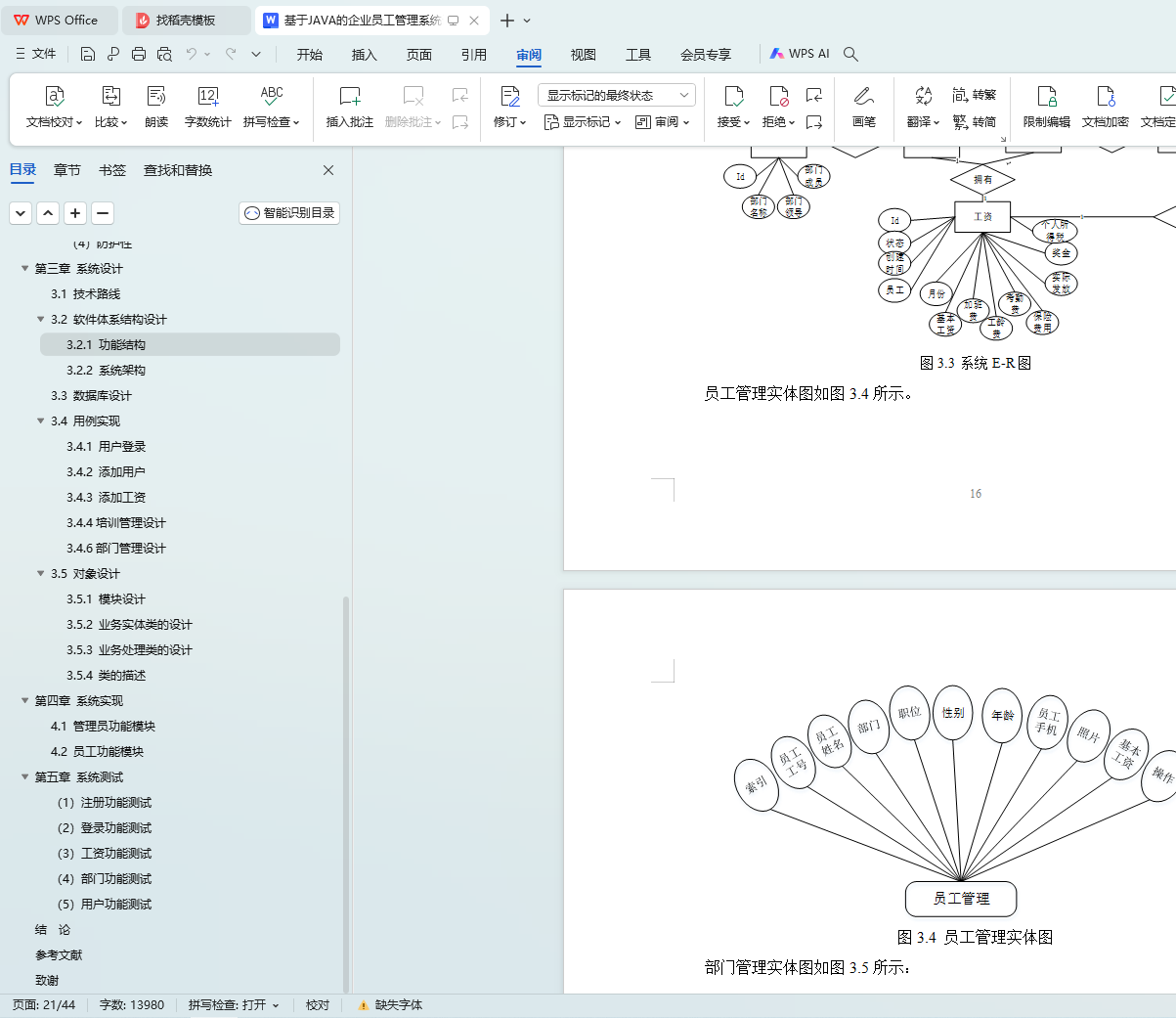Expand the 显示标记 dropdown menu
Image resolution: width=1176 pixels, height=1018 pixels.
pos(583,122)
